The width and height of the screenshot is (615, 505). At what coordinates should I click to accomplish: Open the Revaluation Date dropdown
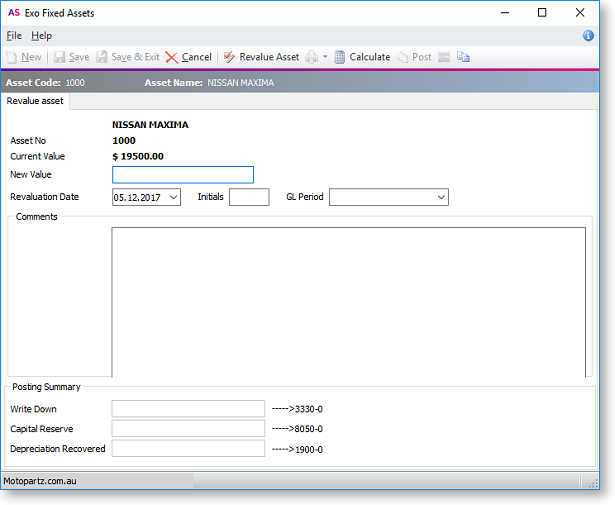click(x=173, y=197)
